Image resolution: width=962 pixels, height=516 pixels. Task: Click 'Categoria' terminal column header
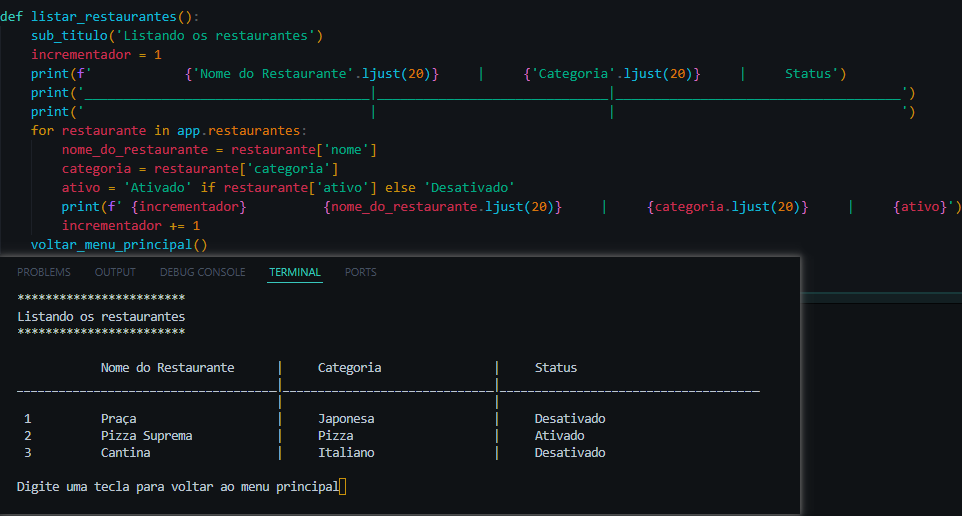(x=349, y=368)
